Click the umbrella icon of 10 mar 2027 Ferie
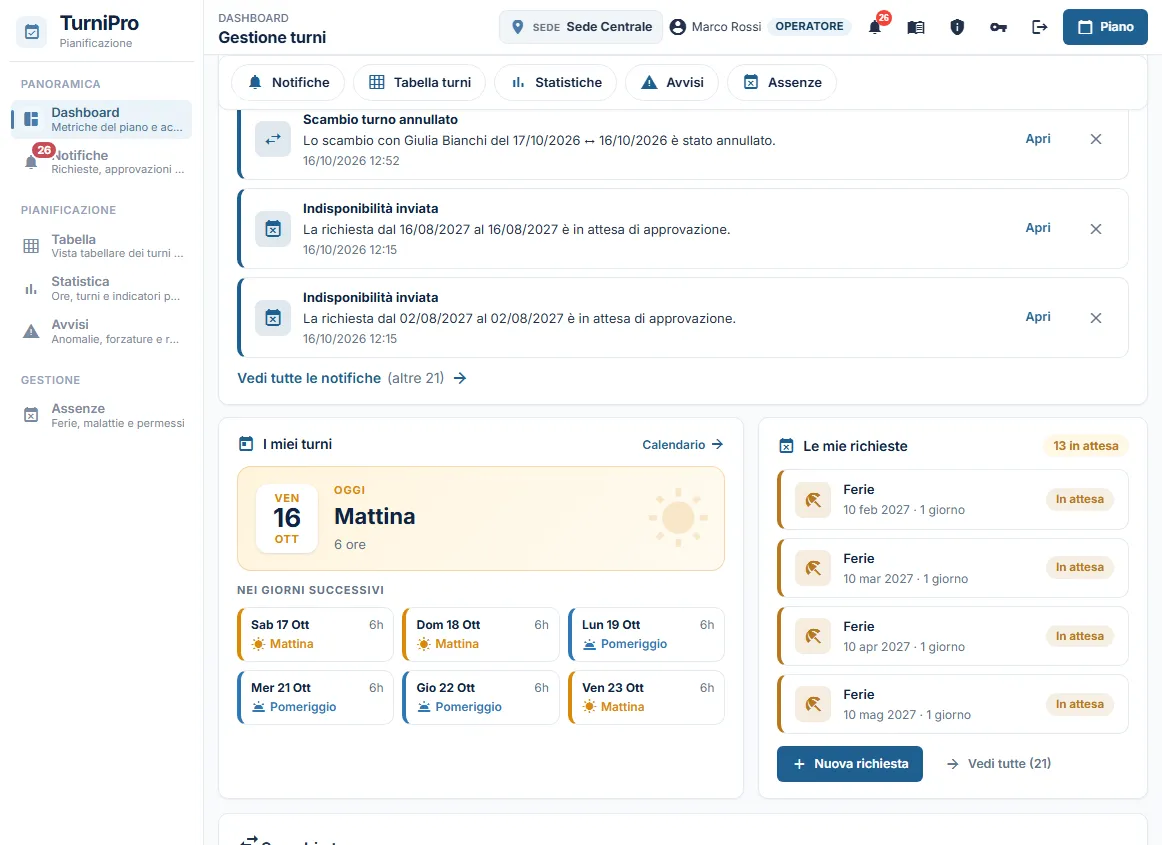Viewport: 1162px width, 845px height. point(813,569)
